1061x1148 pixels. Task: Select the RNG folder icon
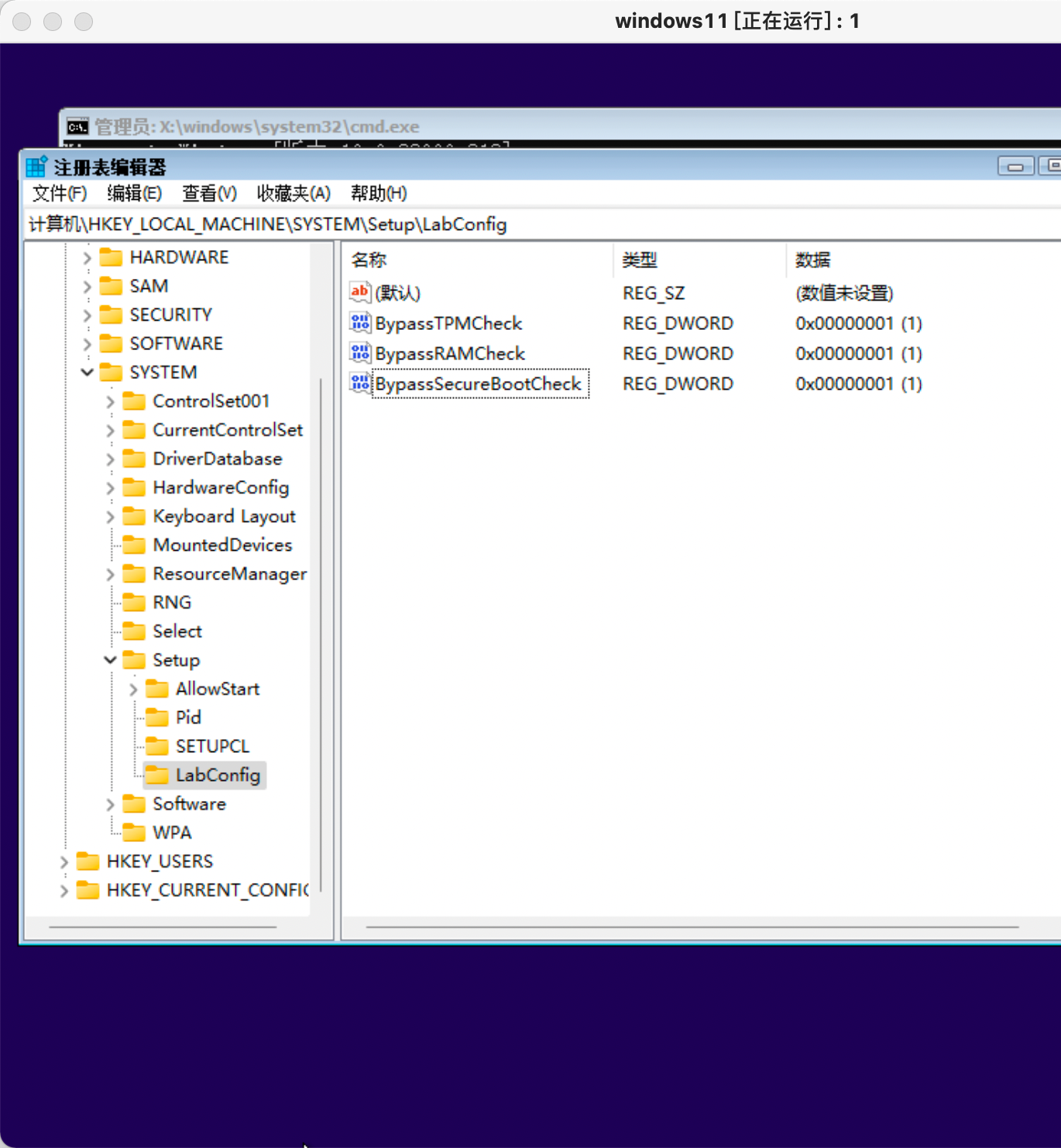(134, 602)
